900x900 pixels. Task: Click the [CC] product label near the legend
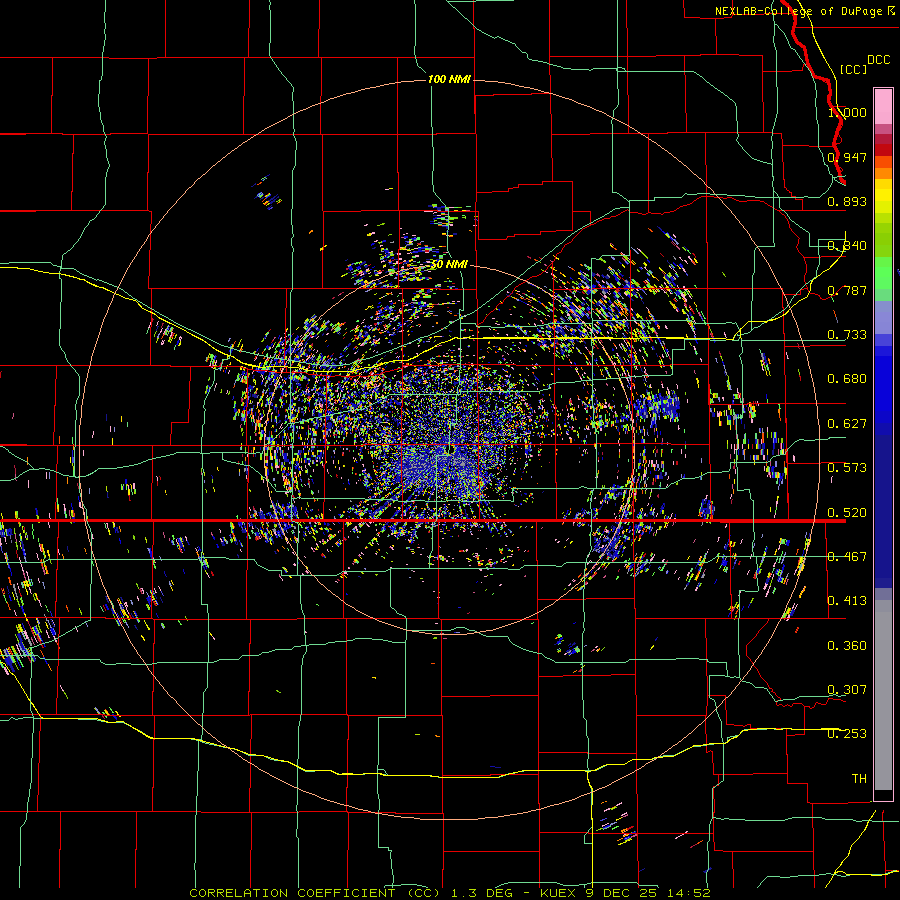coord(853,69)
